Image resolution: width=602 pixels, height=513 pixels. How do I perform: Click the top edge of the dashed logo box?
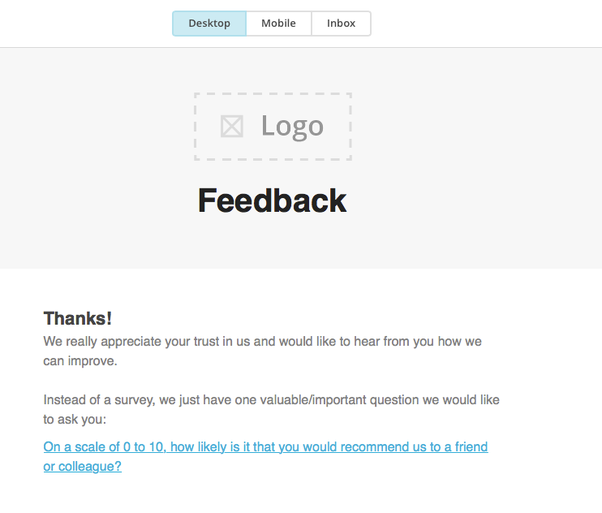[272, 94]
